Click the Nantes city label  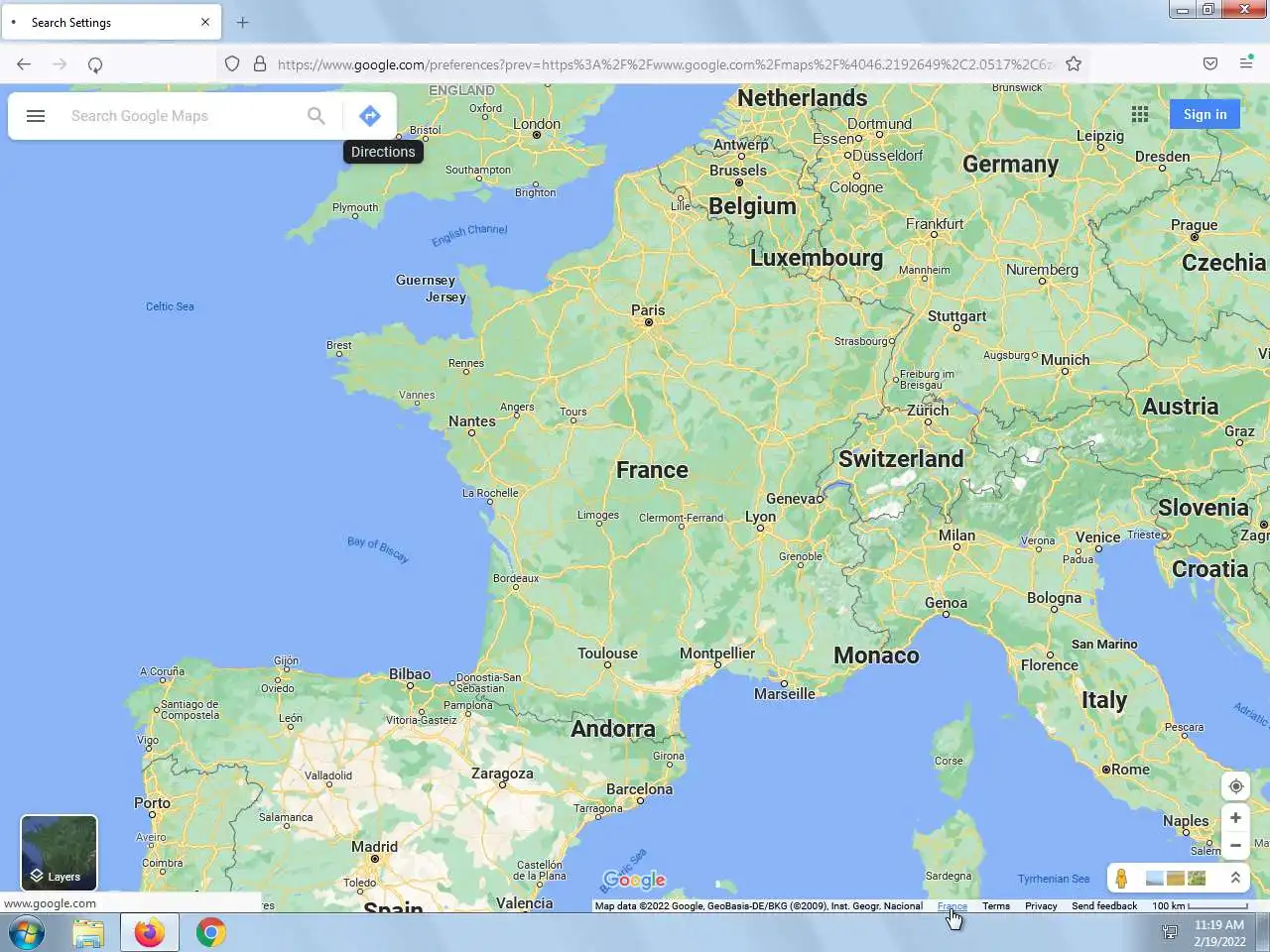(471, 421)
